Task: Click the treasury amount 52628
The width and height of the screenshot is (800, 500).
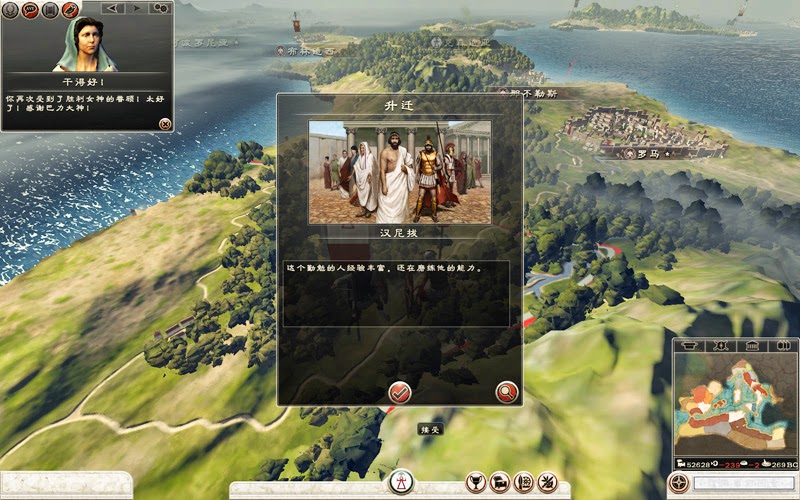Action: pyautogui.click(x=698, y=464)
